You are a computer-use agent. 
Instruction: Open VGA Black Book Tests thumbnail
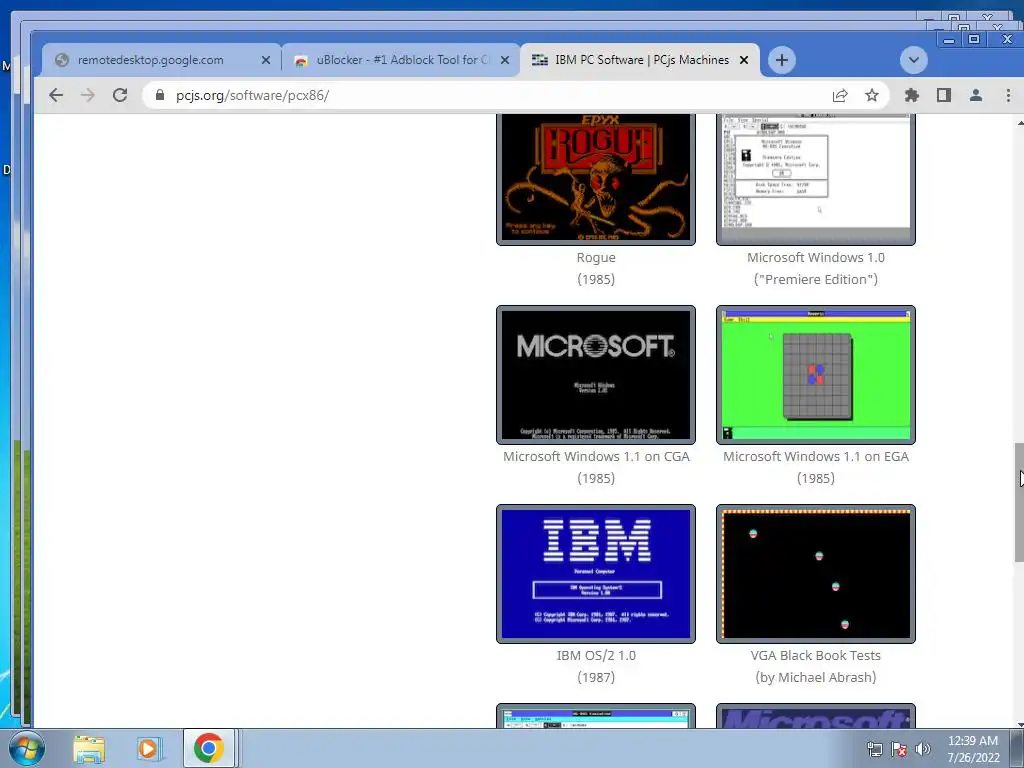click(816, 574)
